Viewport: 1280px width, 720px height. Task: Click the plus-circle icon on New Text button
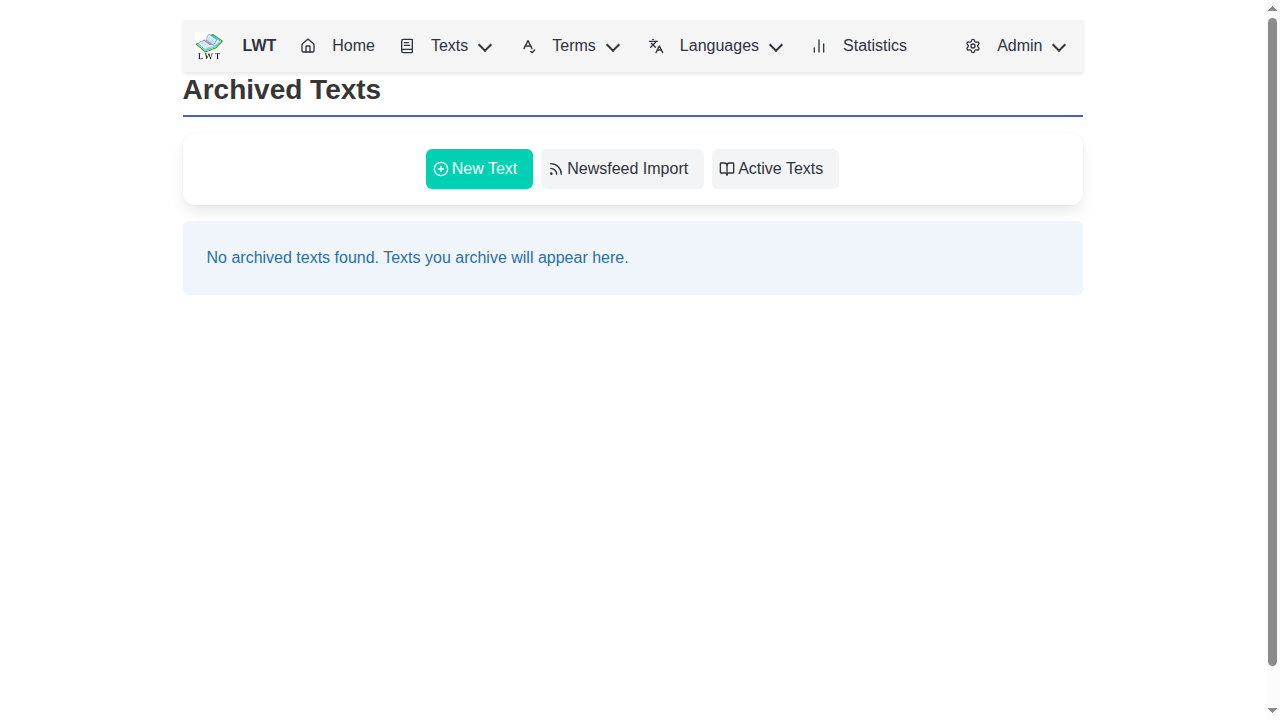pos(440,169)
